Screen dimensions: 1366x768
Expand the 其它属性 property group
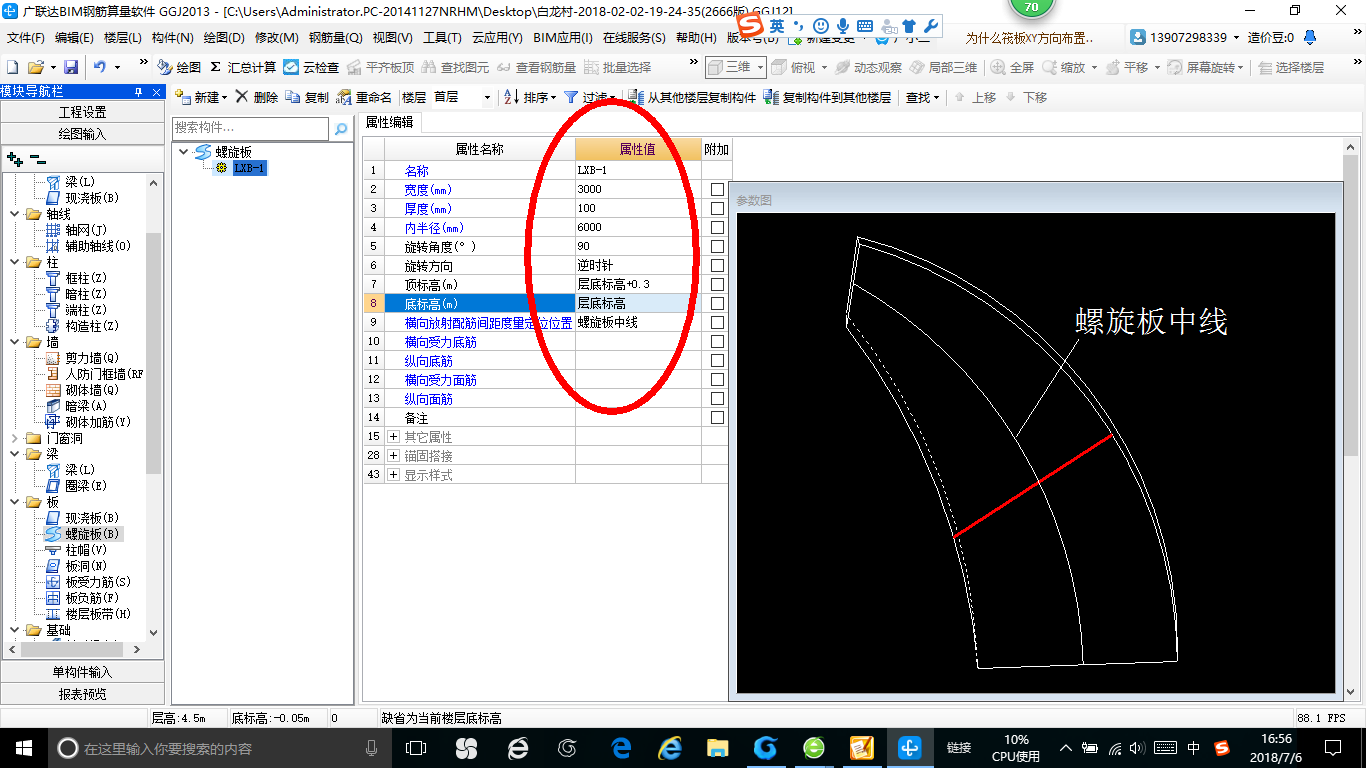coord(393,437)
